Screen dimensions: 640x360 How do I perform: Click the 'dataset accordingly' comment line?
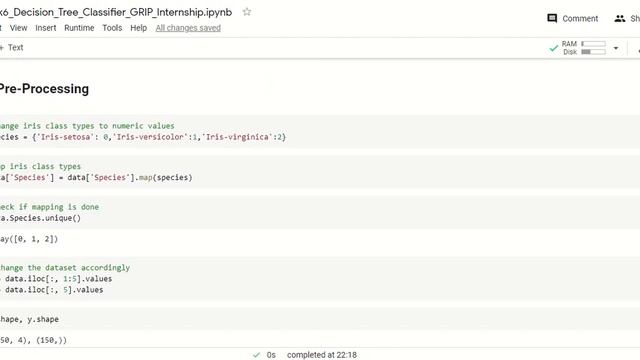coord(65,267)
